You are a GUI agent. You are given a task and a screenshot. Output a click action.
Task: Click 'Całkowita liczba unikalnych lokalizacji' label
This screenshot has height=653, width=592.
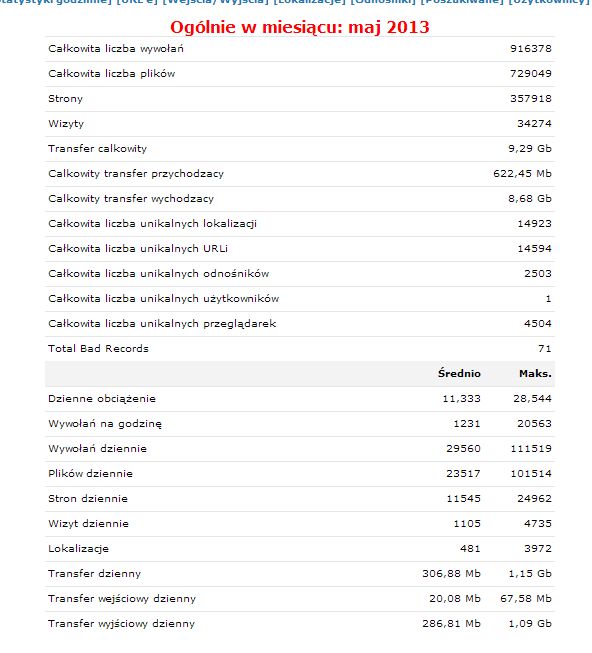[152, 224]
